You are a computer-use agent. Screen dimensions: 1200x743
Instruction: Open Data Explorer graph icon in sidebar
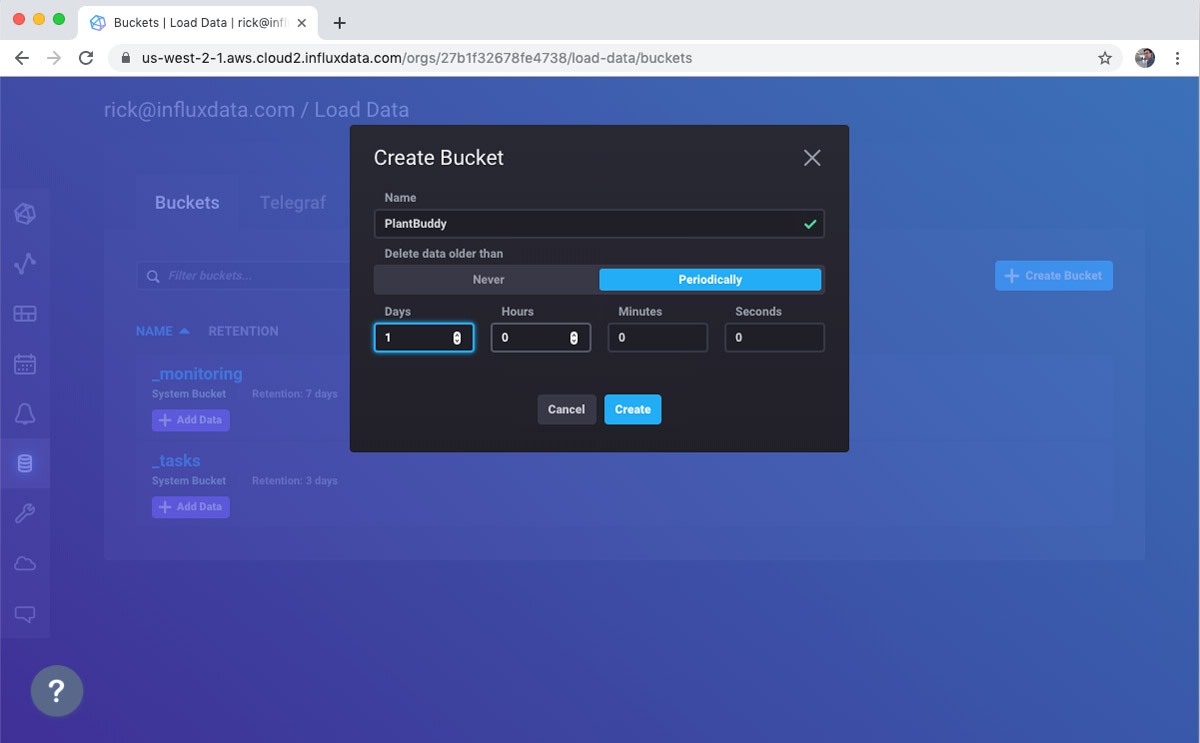[25, 263]
